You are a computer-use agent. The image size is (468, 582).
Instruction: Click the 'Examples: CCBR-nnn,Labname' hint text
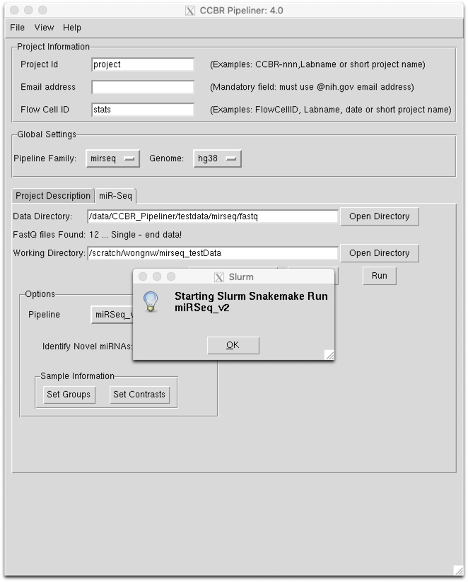click(318, 64)
